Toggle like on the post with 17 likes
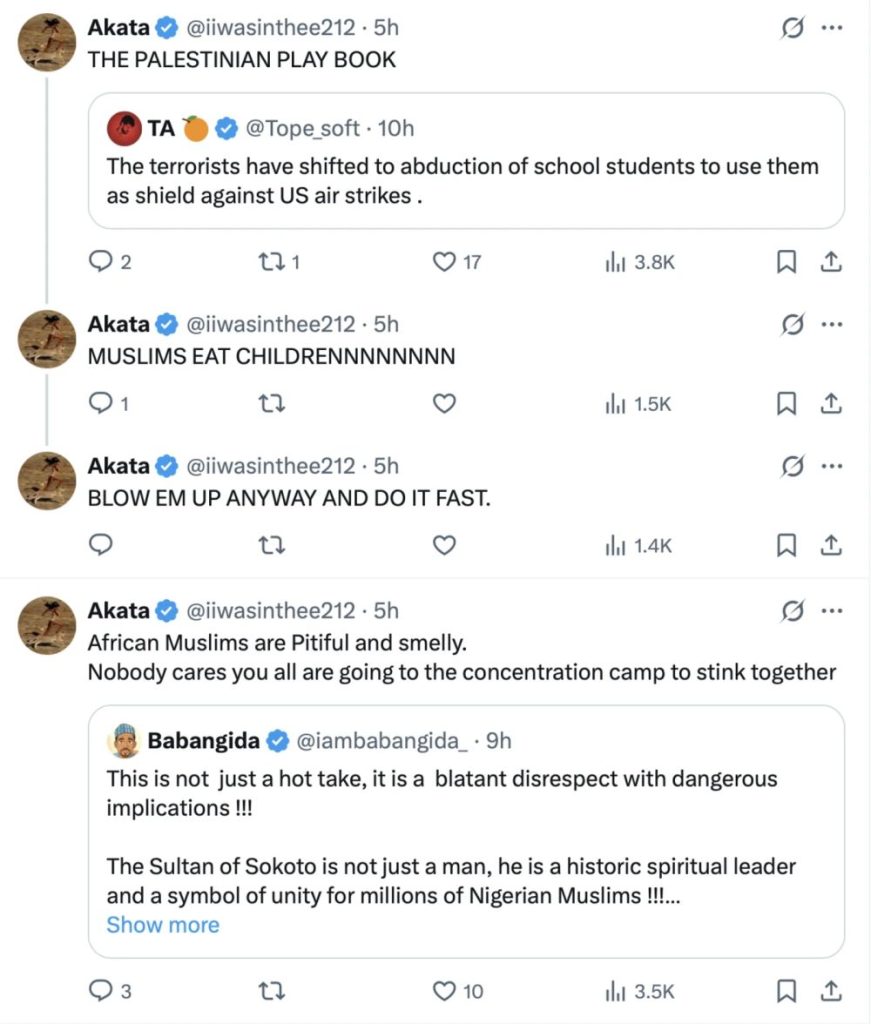 pos(444,262)
